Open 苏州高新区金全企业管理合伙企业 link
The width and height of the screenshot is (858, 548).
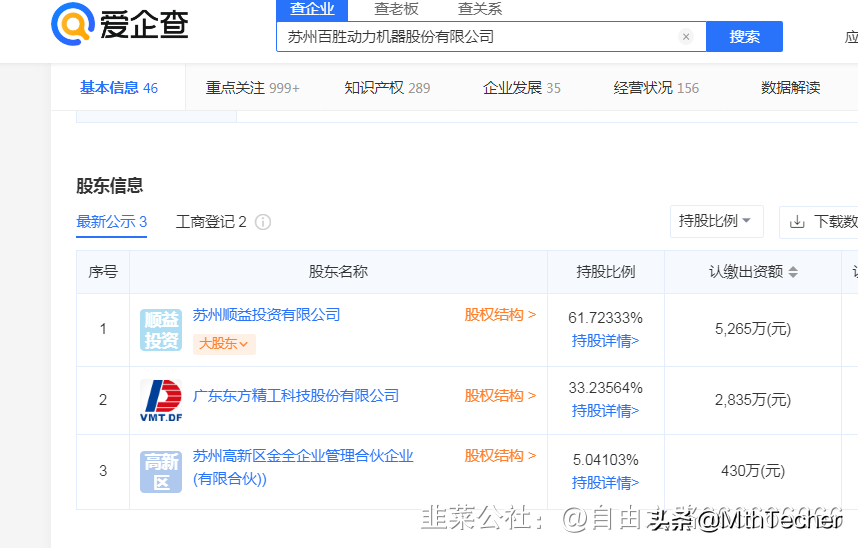pyautogui.click(x=303, y=467)
